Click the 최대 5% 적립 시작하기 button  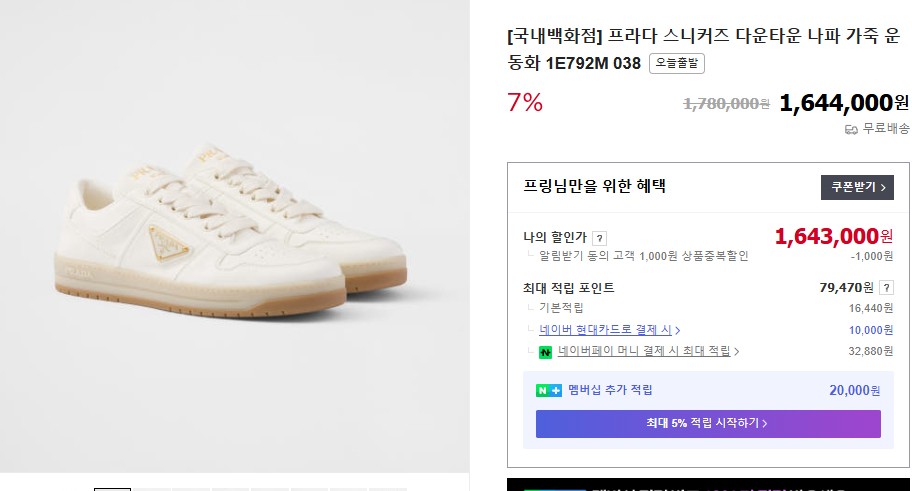[708, 424]
